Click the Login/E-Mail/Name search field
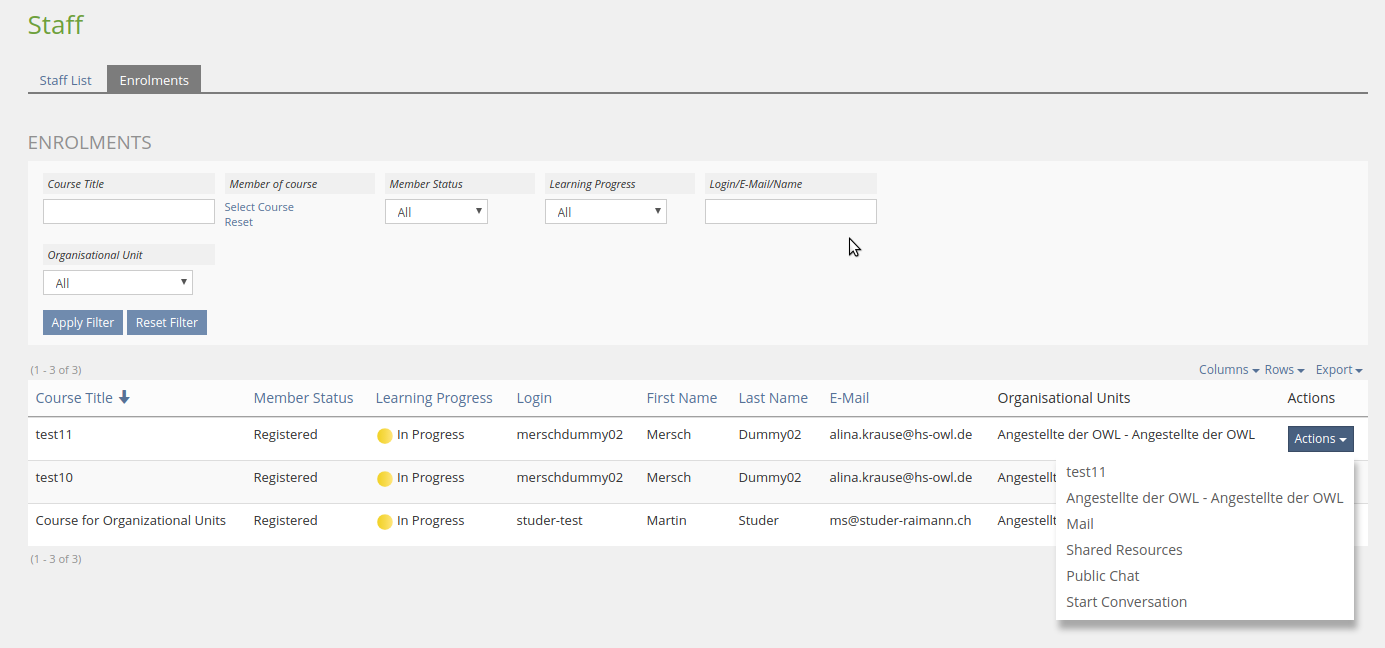The image size is (1385, 648). (790, 211)
